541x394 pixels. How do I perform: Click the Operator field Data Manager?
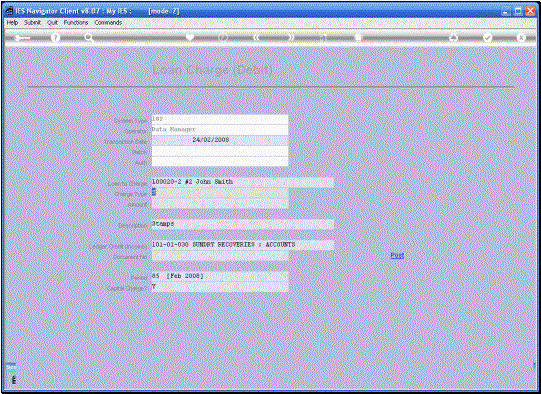click(220, 130)
